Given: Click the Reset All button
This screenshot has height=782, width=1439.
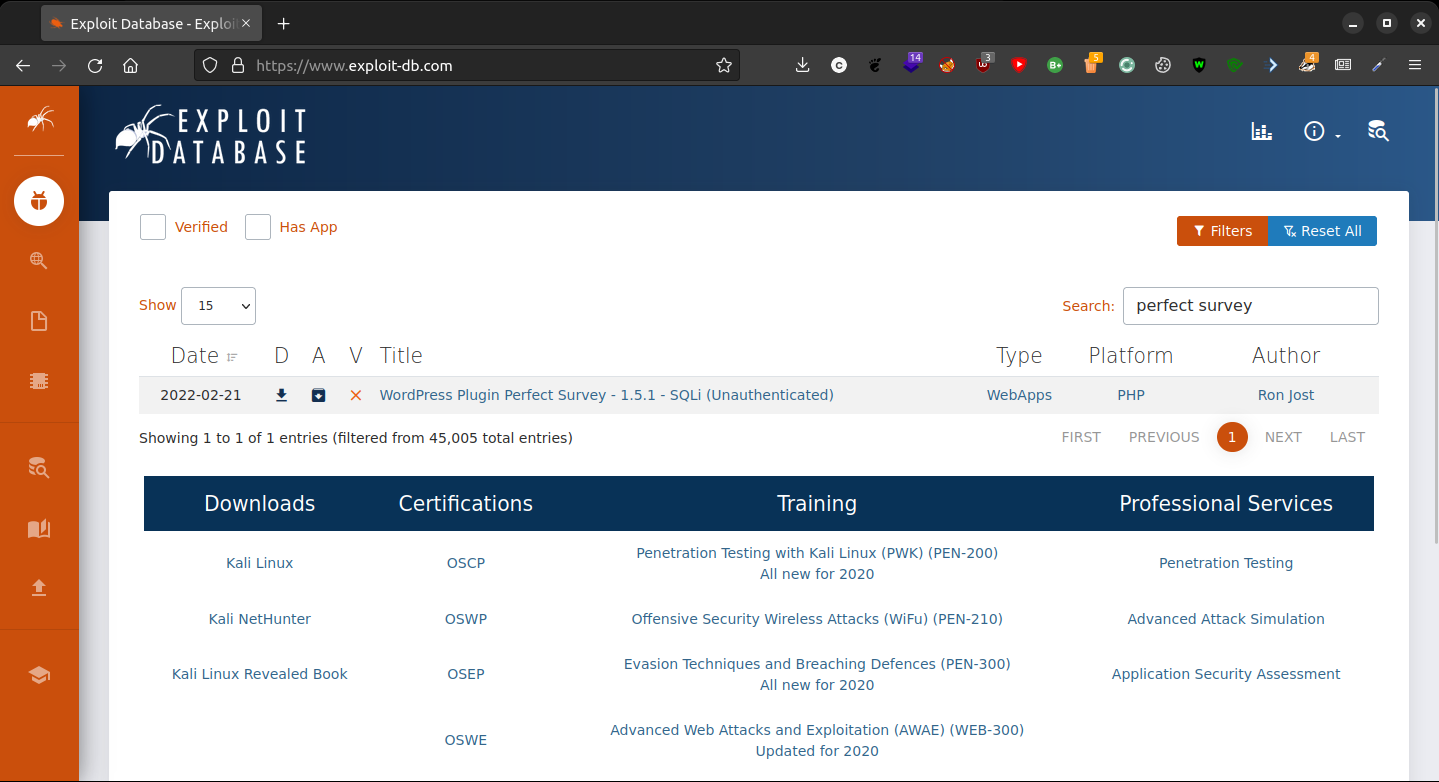Looking at the screenshot, I should click(x=1322, y=231).
